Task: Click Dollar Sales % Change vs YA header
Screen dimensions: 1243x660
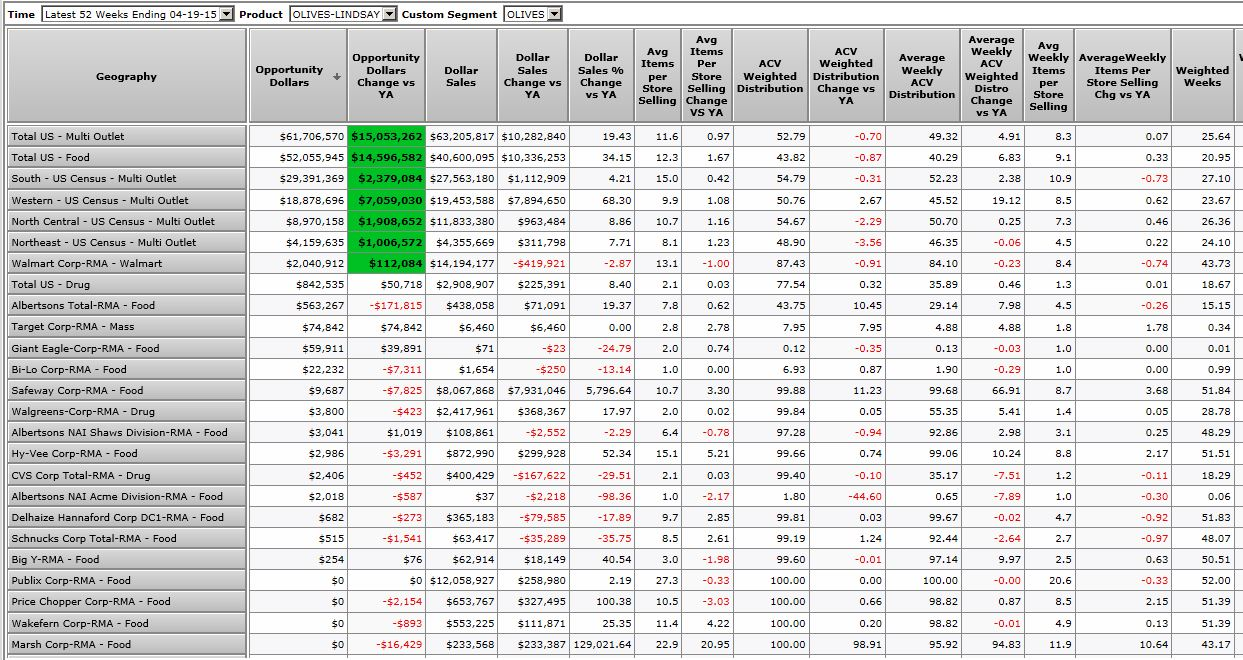Action: click(x=601, y=77)
